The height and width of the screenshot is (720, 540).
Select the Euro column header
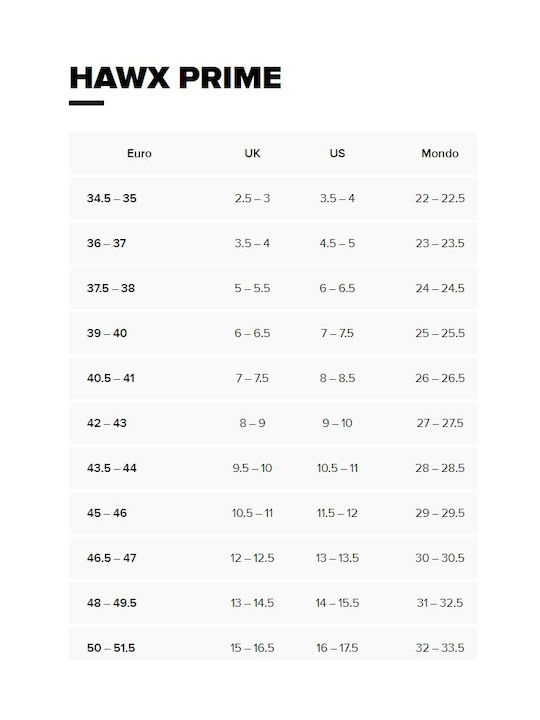click(x=139, y=153)
